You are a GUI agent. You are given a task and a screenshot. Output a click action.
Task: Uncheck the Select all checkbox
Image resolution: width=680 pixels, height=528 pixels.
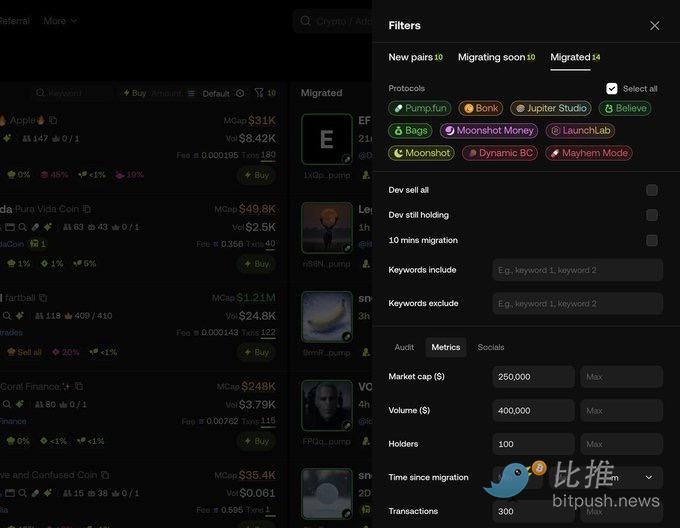pyautogui.click(x=611, y=88)
